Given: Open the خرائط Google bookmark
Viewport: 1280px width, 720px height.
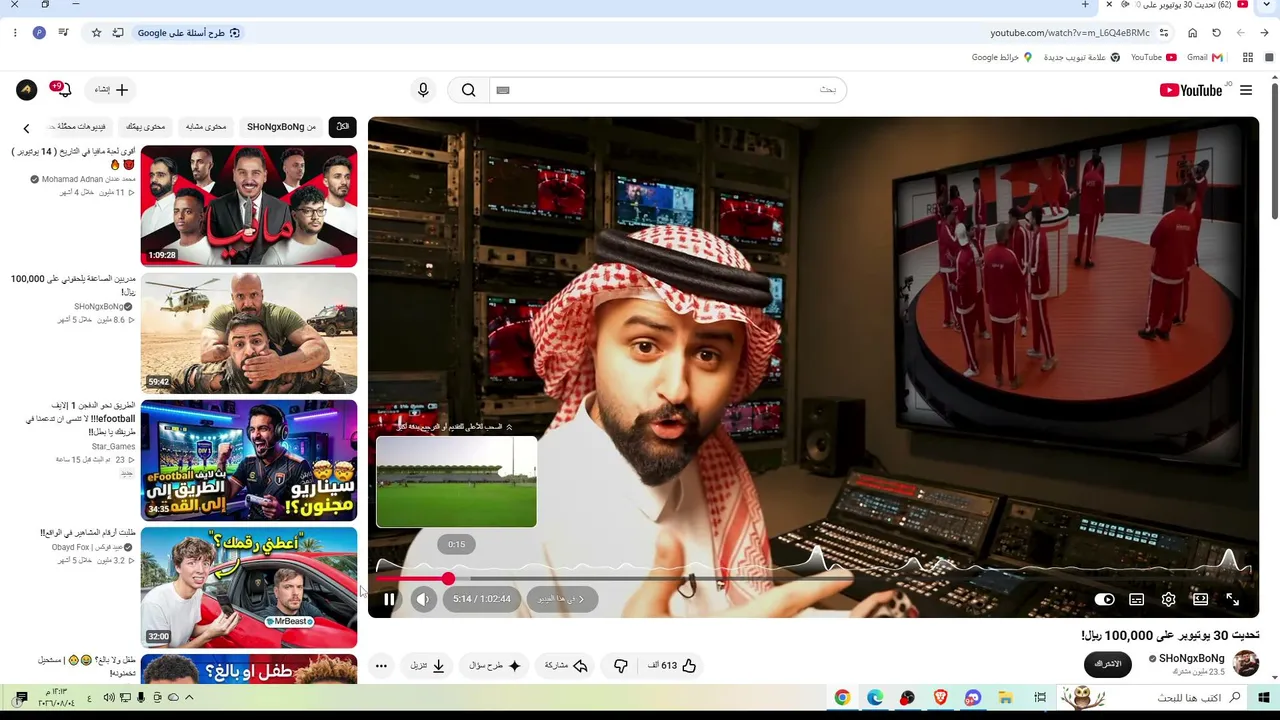Looking at the screenshot, I should [x=1002, y=58].
